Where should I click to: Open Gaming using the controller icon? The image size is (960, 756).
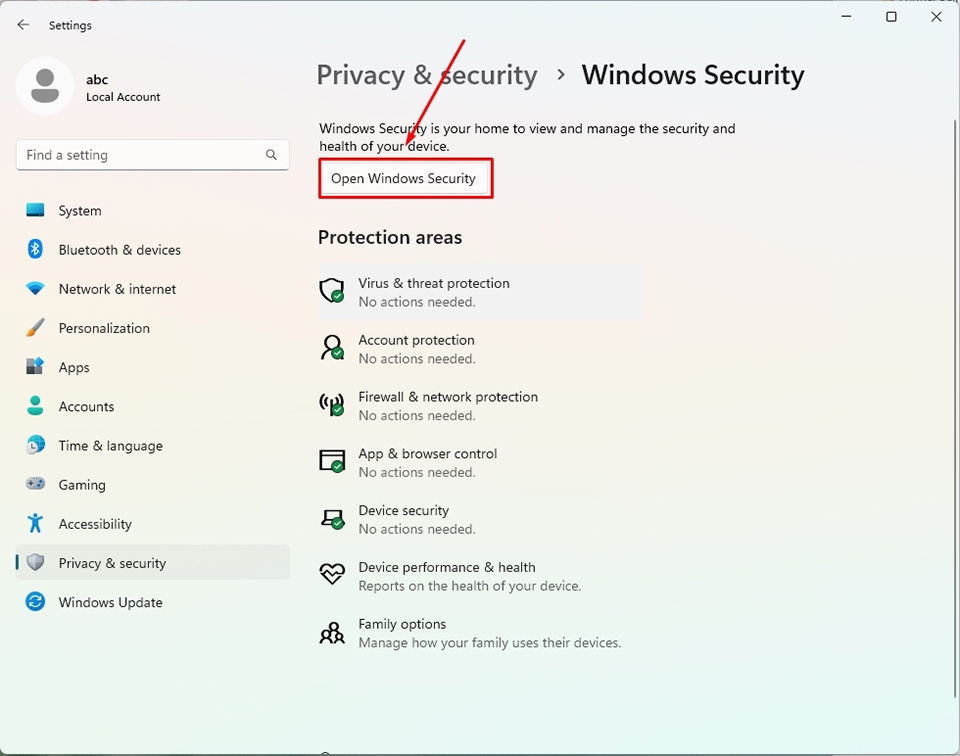[34, 484]
